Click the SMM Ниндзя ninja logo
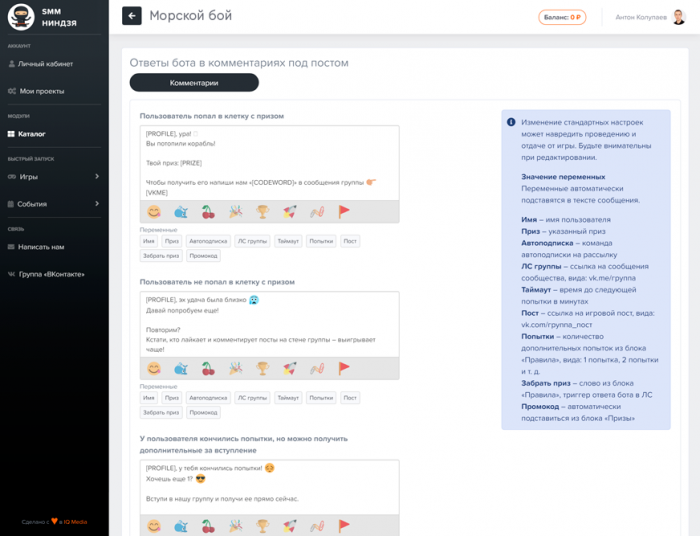 click(x=21, y=16)
